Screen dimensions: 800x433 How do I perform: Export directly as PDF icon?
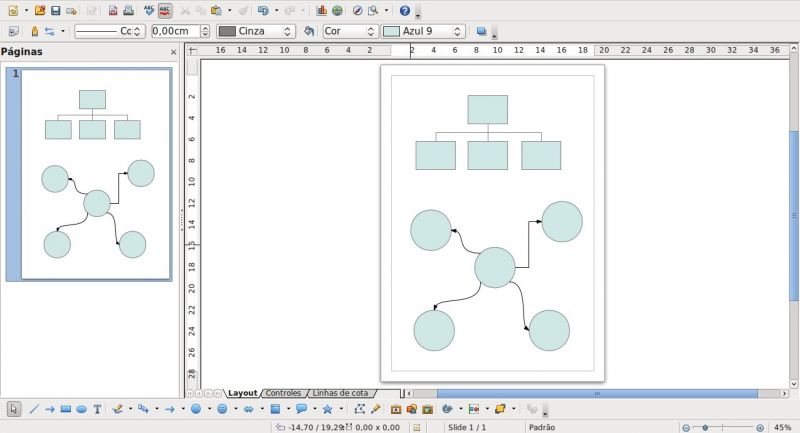(113, 10)
